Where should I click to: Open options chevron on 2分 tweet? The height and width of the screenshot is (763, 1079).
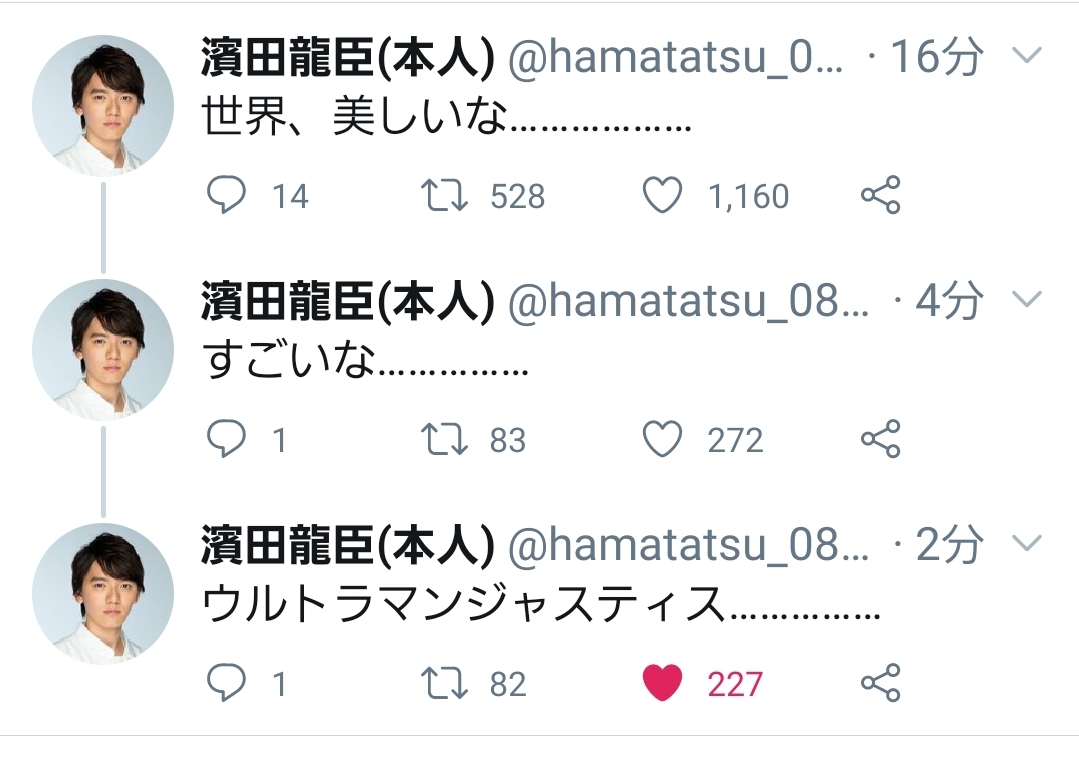click(x=1028, y=543)
